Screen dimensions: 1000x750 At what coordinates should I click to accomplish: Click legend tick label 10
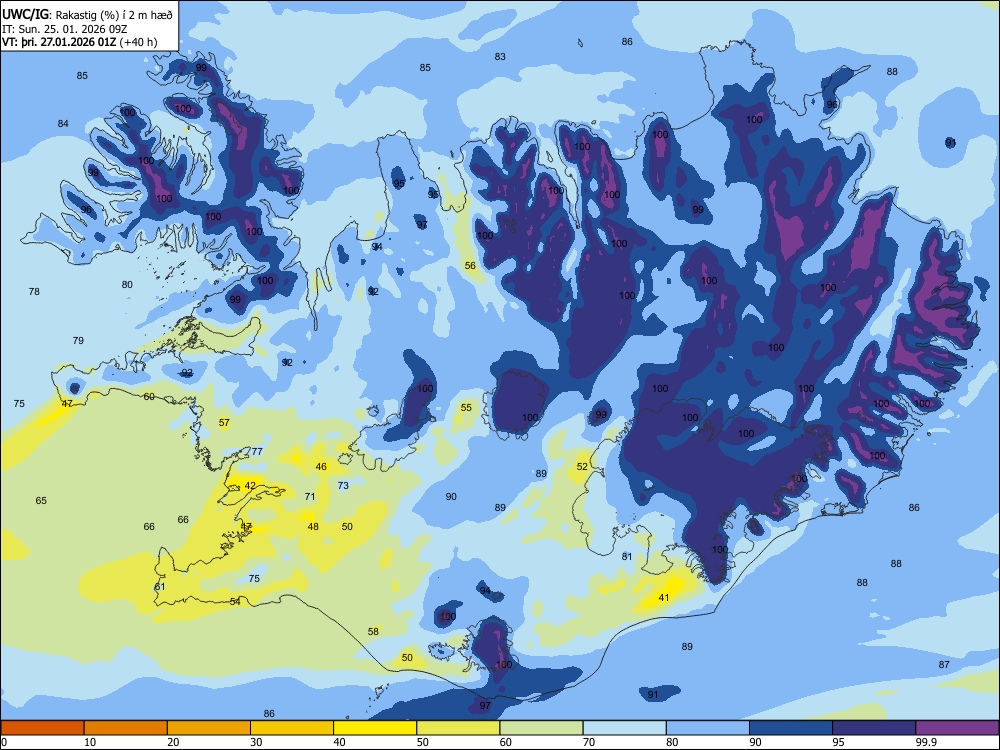(90, 742)
